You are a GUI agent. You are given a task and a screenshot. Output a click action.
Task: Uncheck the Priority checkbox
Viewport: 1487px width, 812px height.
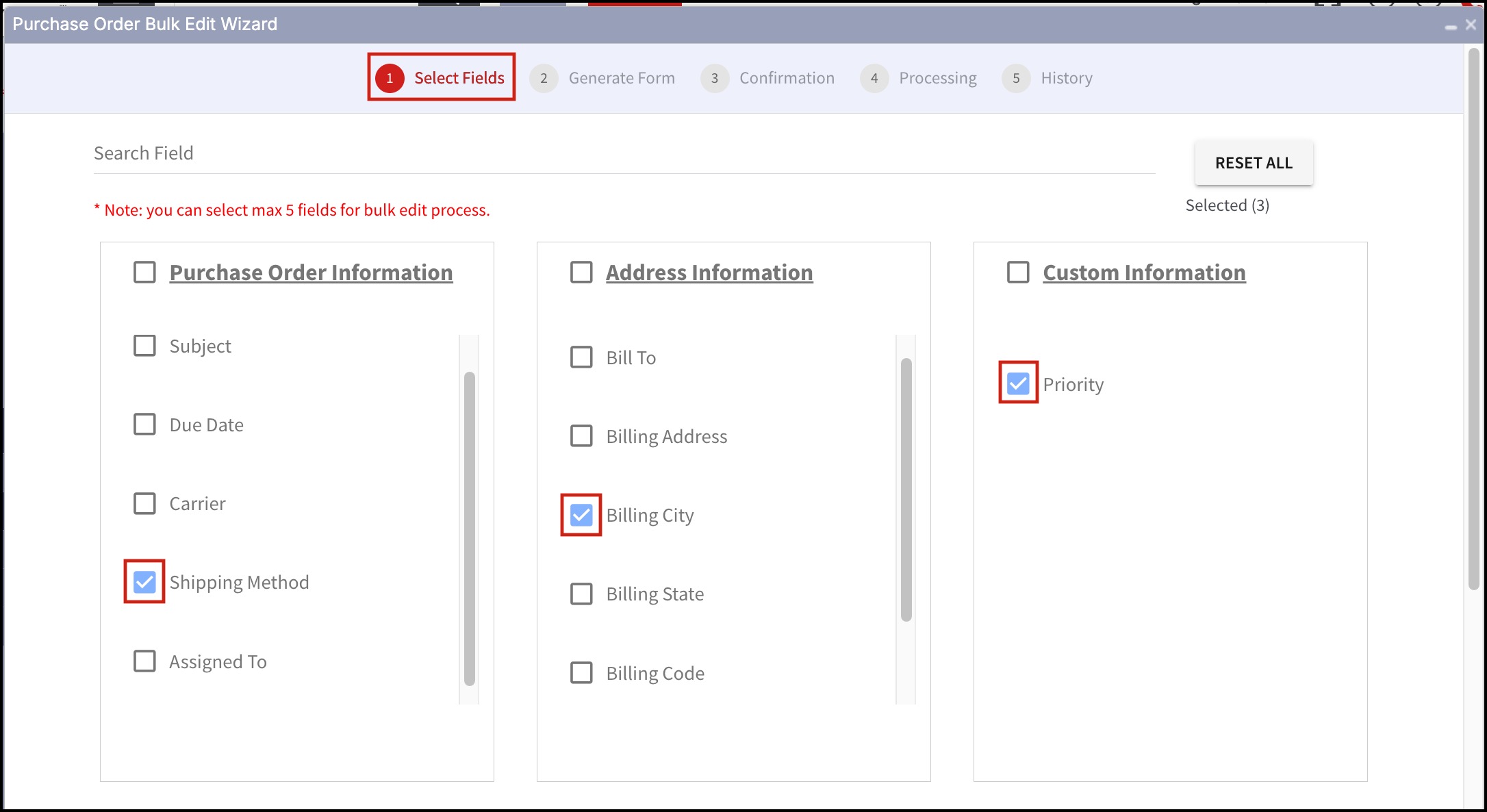[1018, 383]
